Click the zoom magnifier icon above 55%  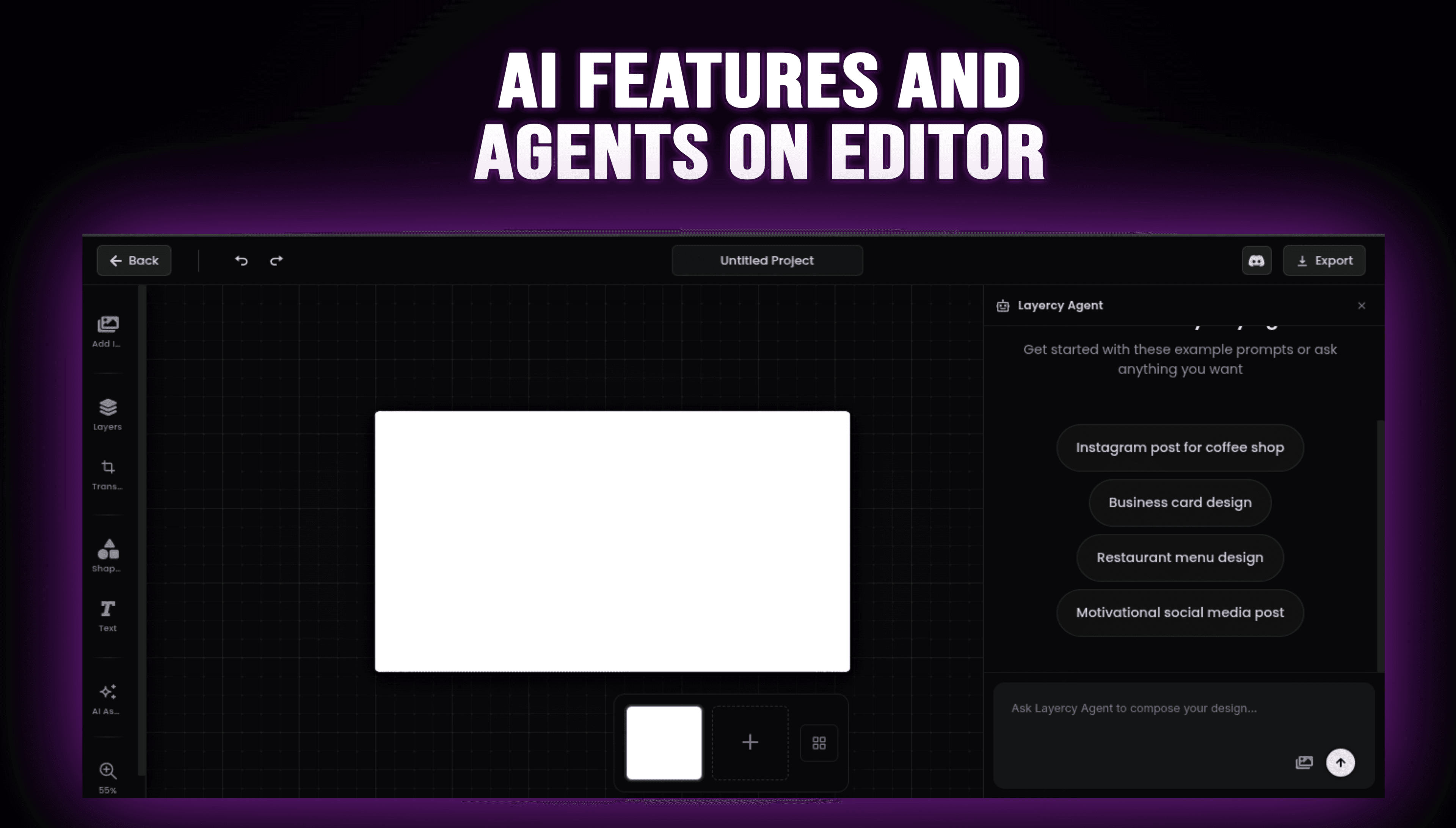coord(107,770)
